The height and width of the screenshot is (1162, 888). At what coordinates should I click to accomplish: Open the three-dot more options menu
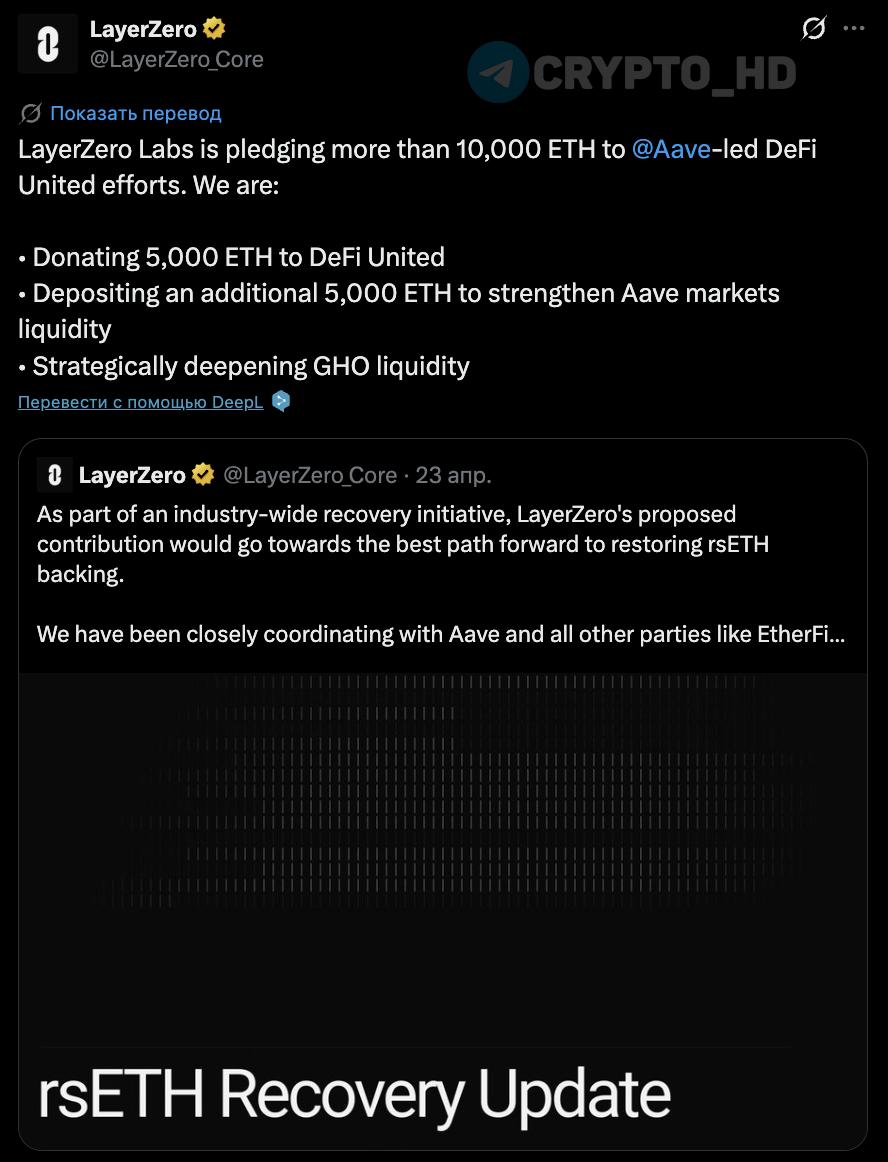coord(855,29)
